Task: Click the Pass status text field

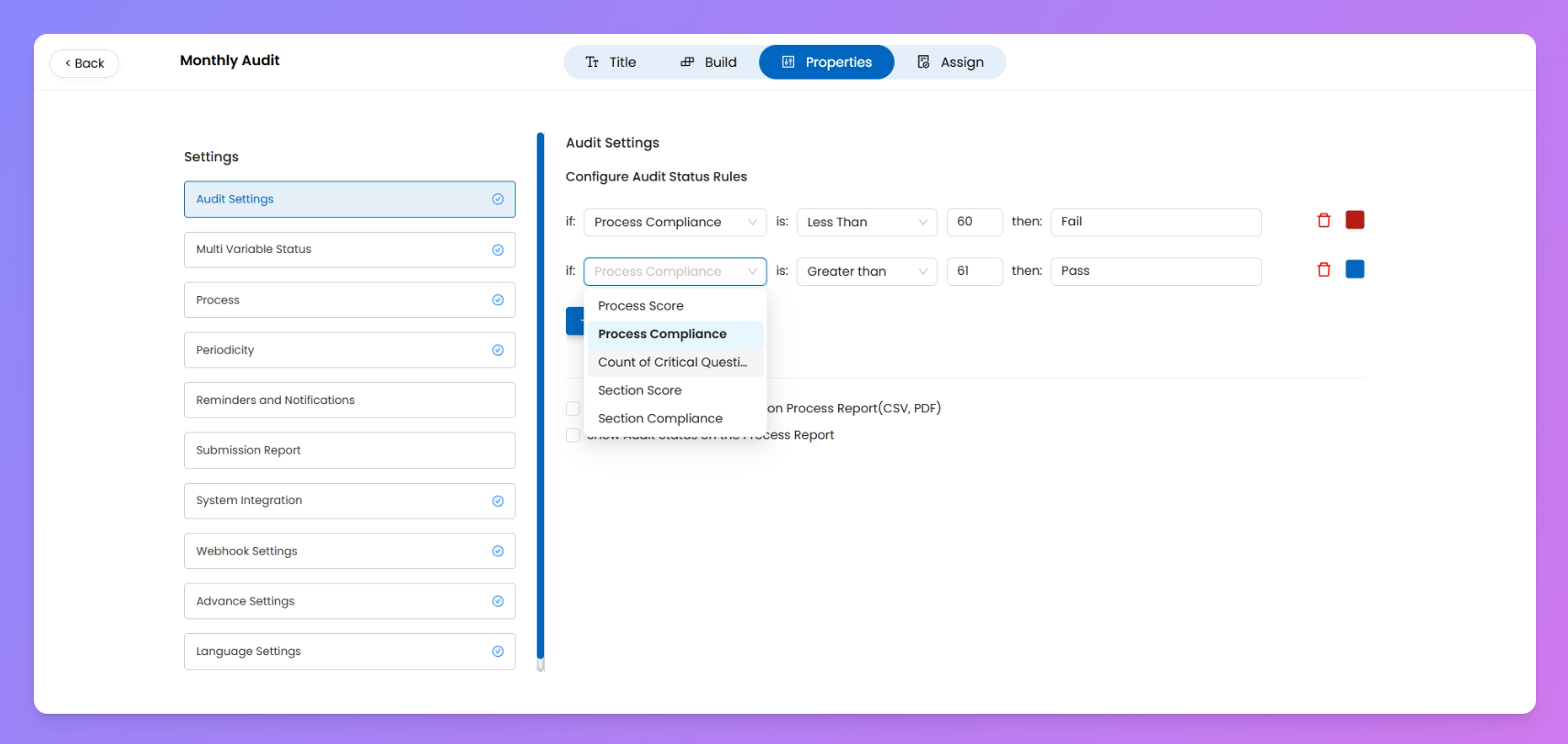Action: point(1155,271)
